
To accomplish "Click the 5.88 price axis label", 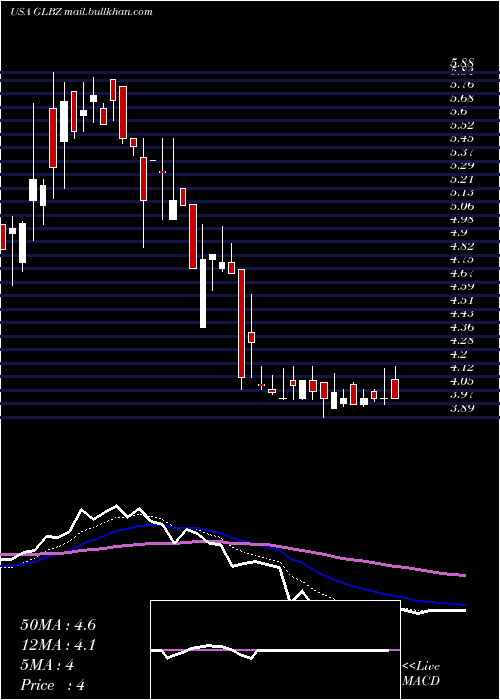I will point(462,63).
